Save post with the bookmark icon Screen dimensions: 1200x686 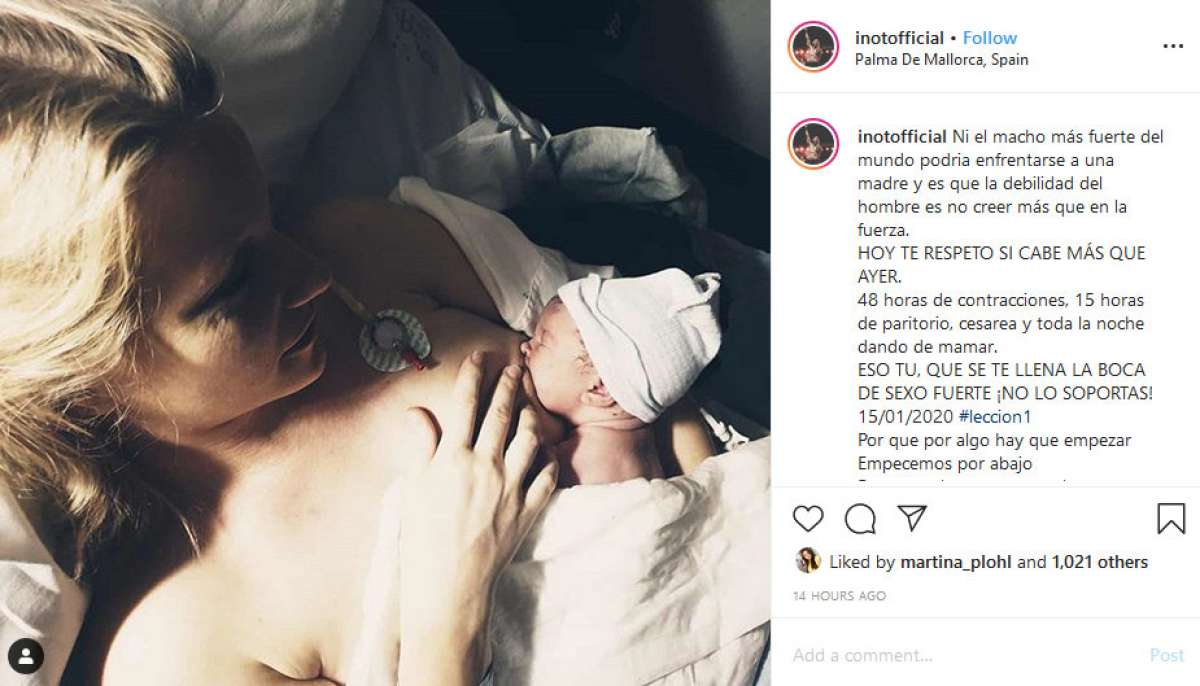[1171, 518]
